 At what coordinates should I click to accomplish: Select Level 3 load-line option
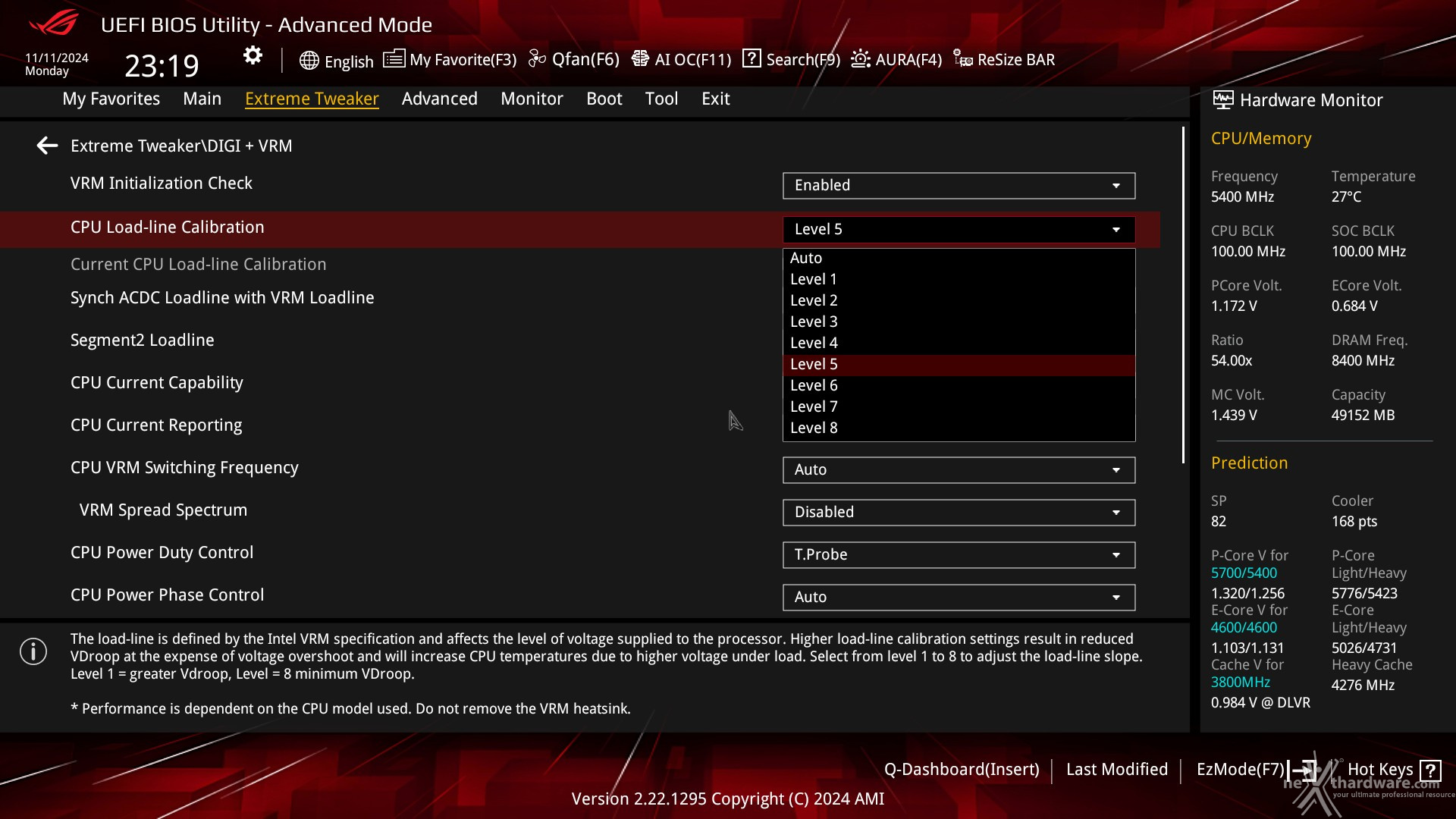(959, 322)
